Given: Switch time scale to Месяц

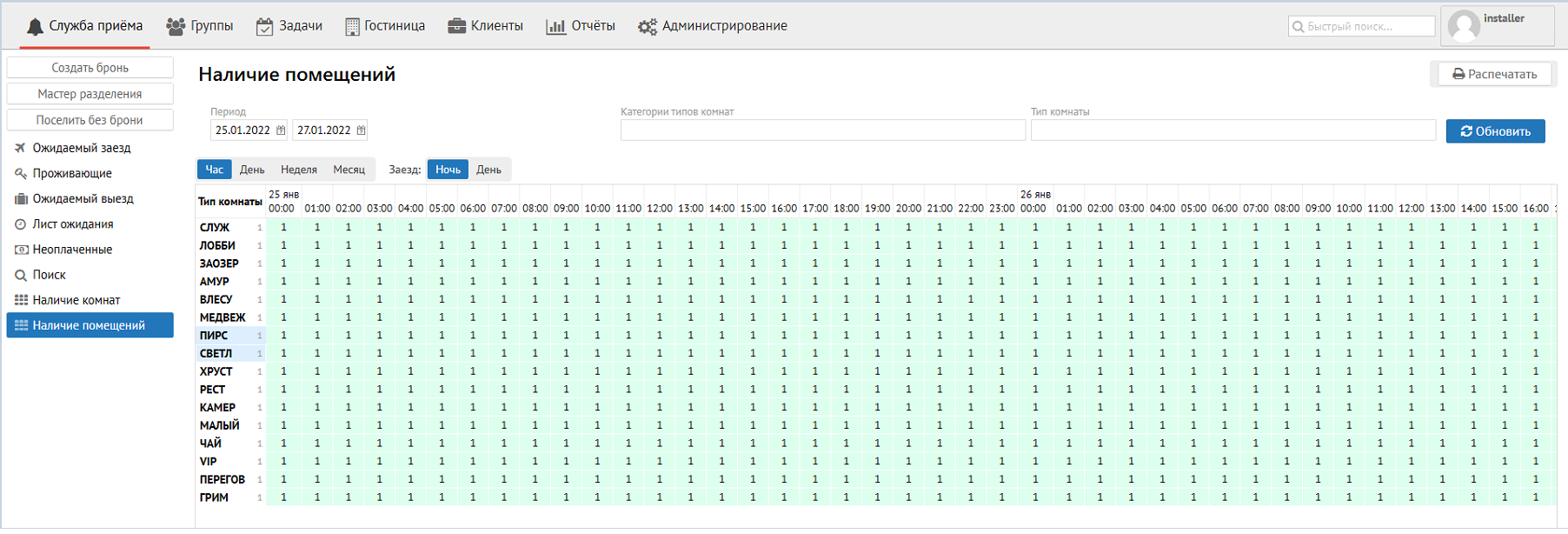Looking at the screenshot, I should (x=349, y=170).
